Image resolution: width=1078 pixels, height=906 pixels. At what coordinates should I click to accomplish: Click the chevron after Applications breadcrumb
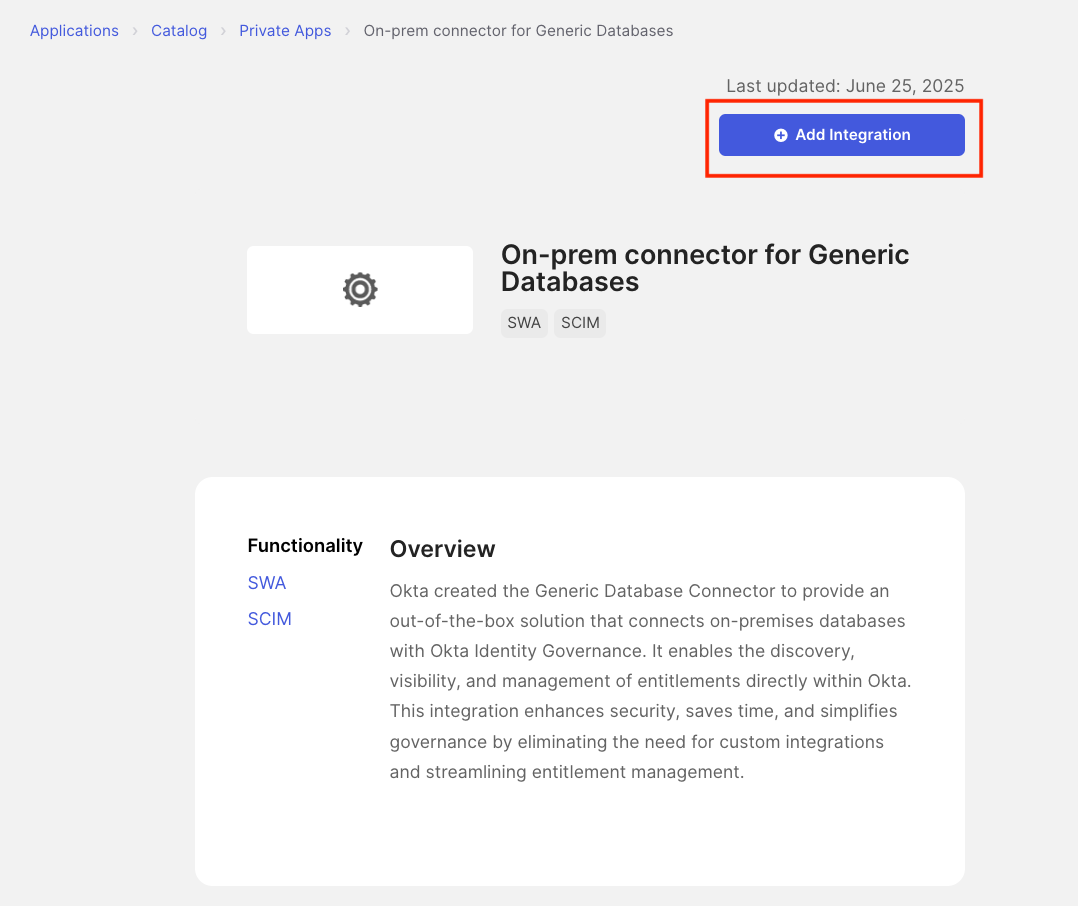[133, 30]
